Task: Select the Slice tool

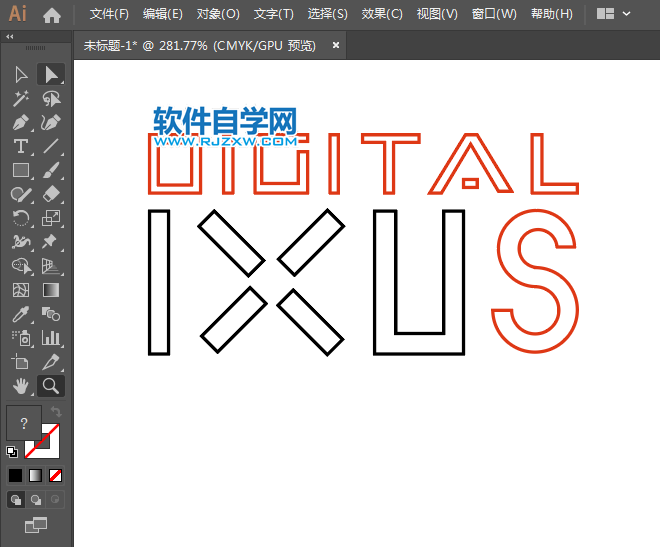Action: pos(51,362)
